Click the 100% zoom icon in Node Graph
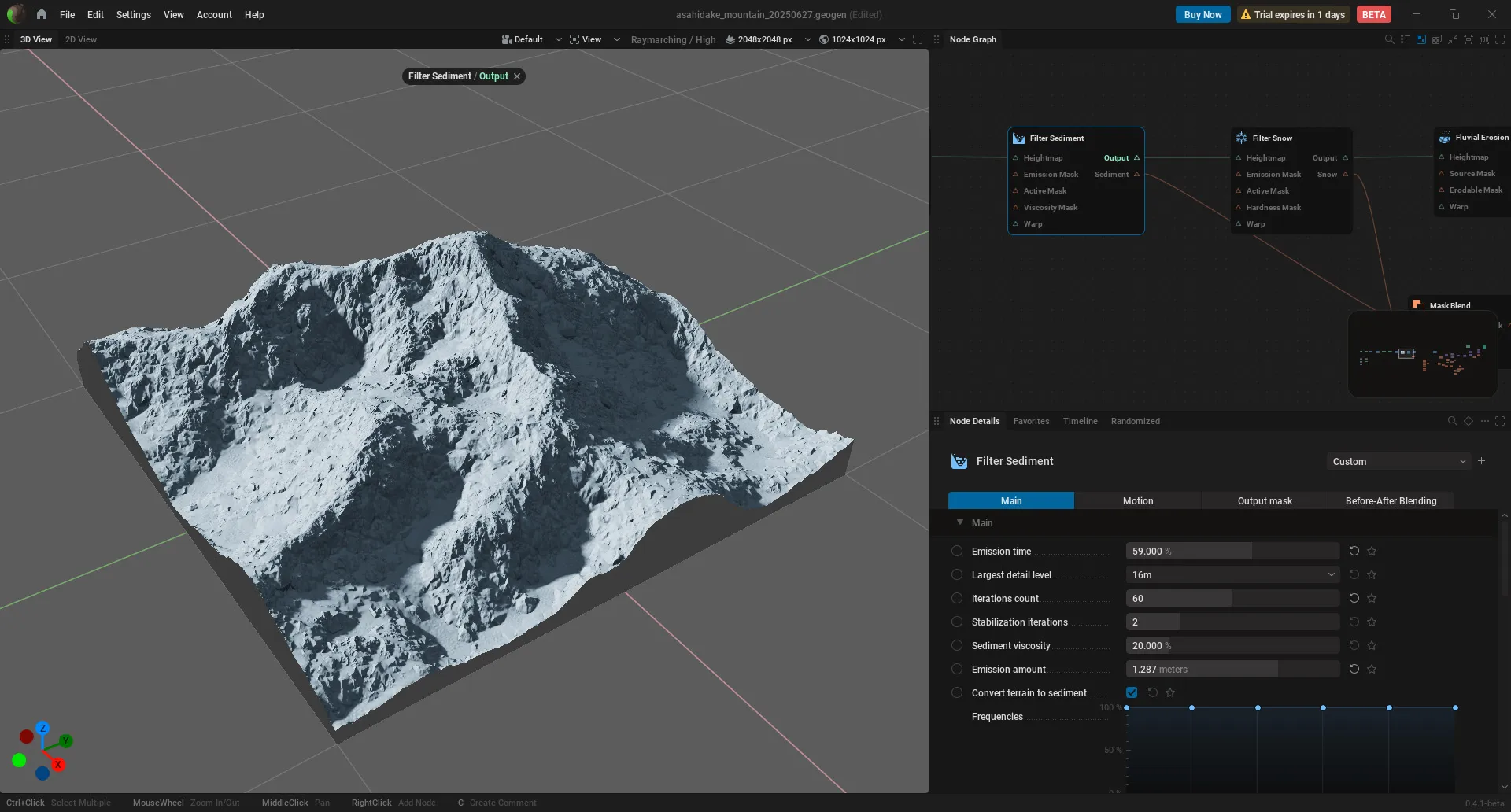This screenshot has height=812, width=1511. click(x=1484, y=39)
